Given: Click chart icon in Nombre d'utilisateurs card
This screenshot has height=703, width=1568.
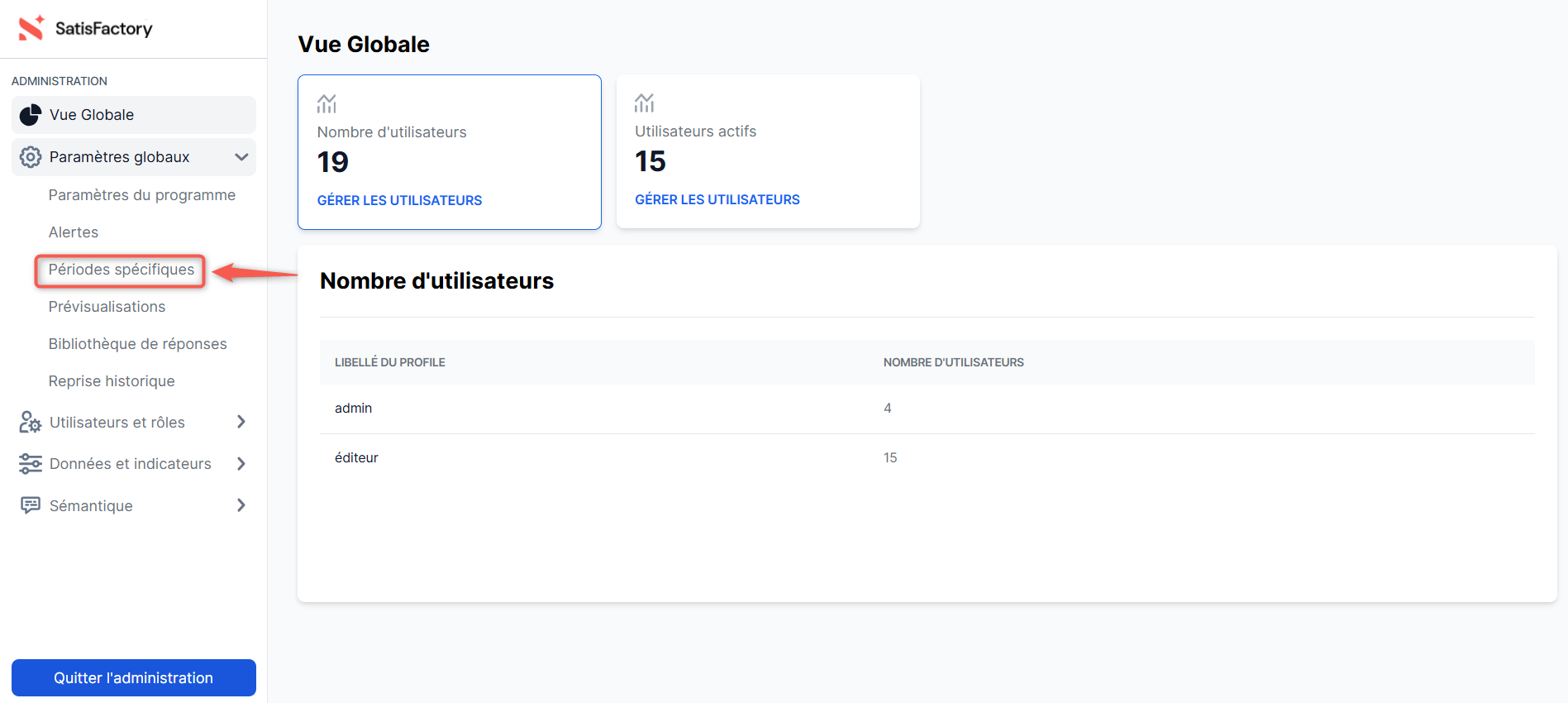Looking at the screenshot, I should point(326,104).
